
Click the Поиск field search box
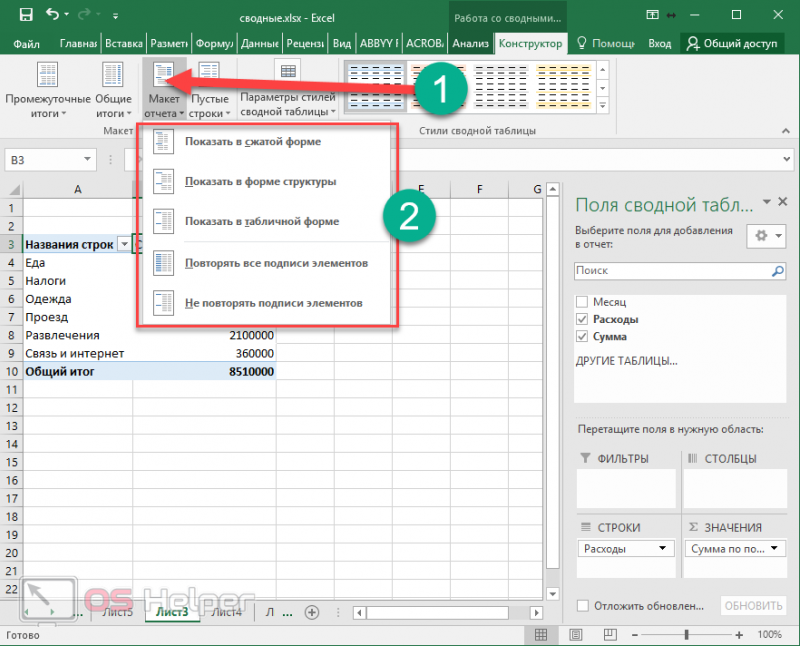tap(672, 270)
